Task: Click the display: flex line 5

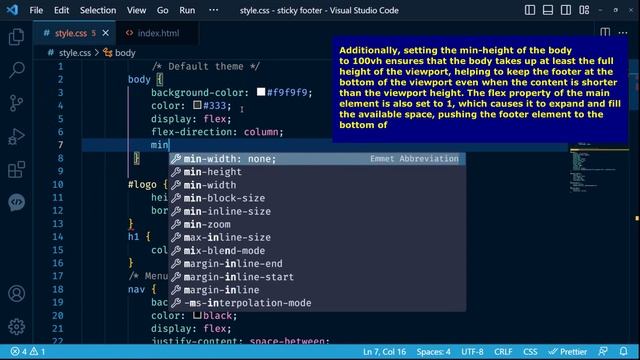Action: (x=191, y=119)
